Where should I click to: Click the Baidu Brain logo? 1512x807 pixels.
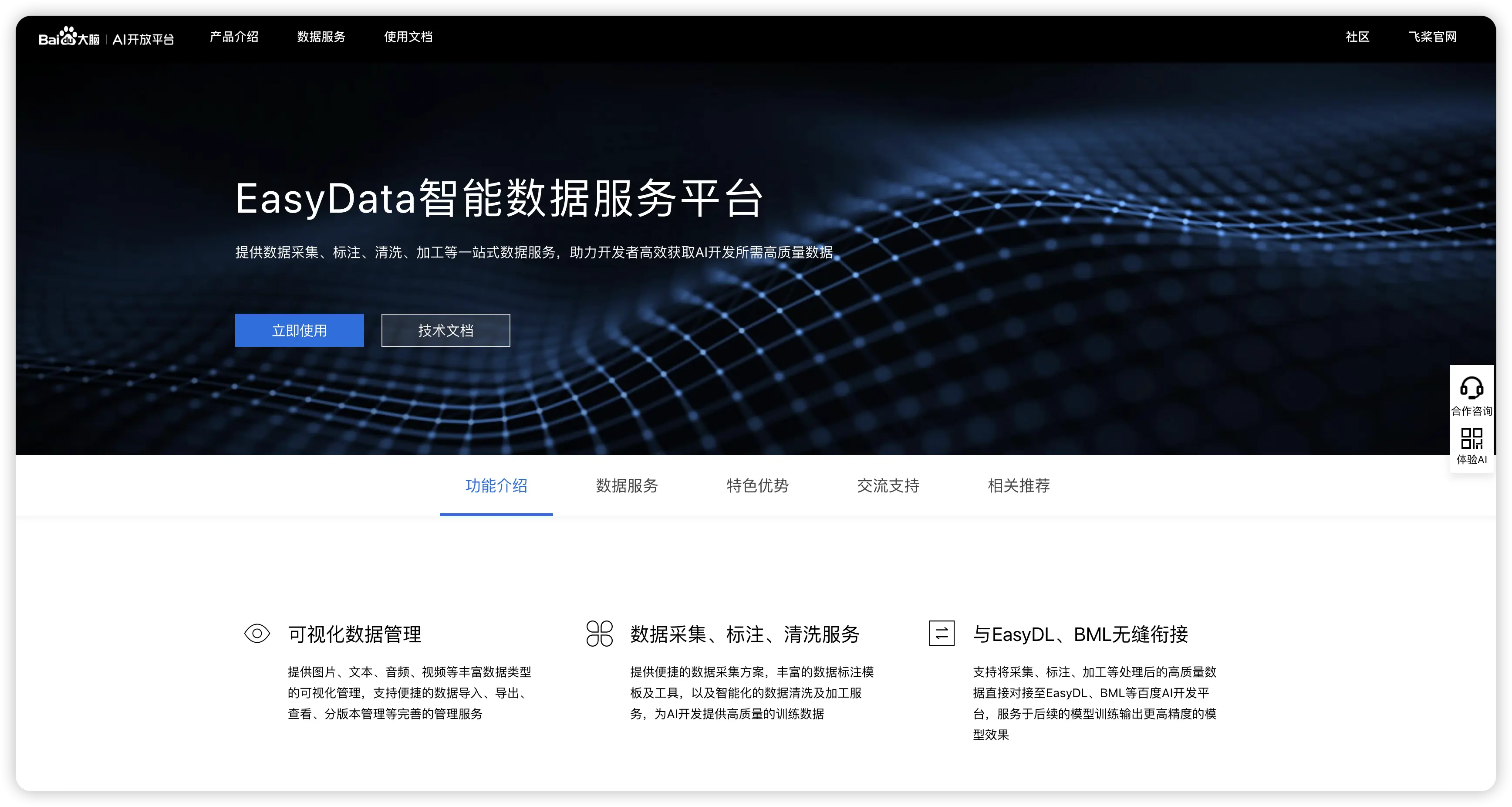click(x=69, y=37)
